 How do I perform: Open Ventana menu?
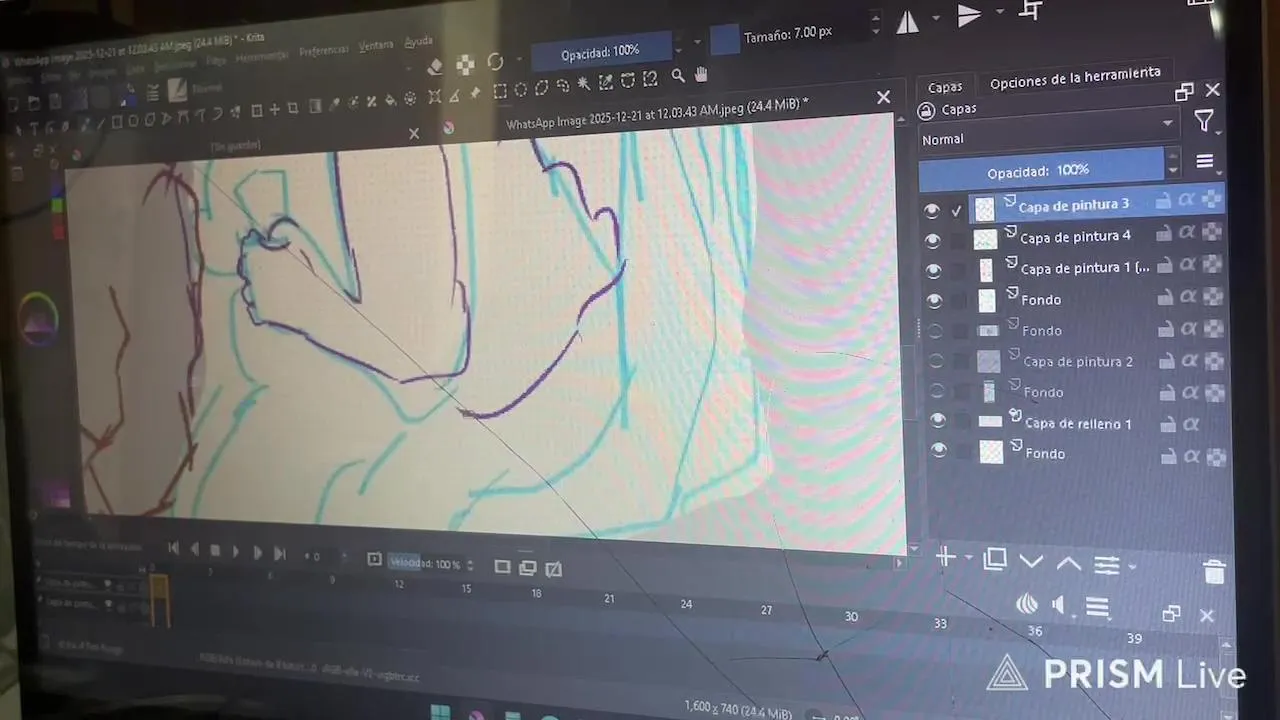[x=376, y=46]
